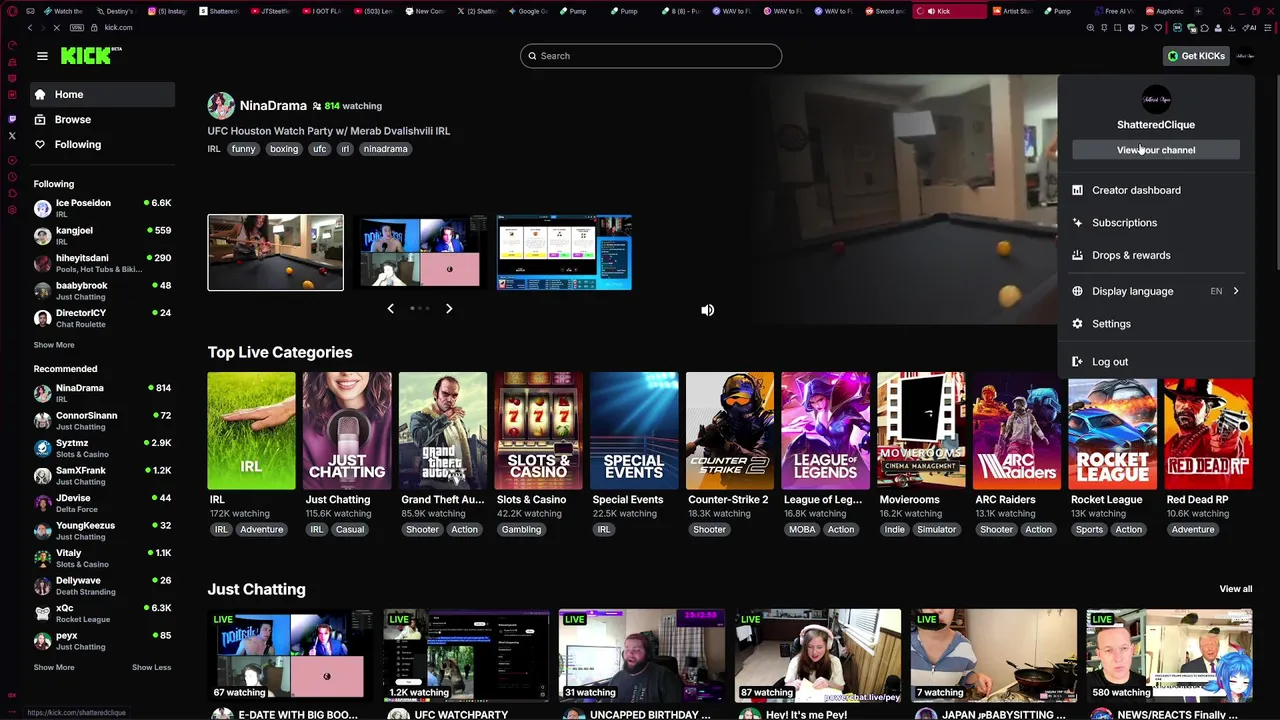Image resolution: width=1280 pixels, height=720 pixels.
Task: Open the ARC Raiders category card
Action: tap(1016, 431)
